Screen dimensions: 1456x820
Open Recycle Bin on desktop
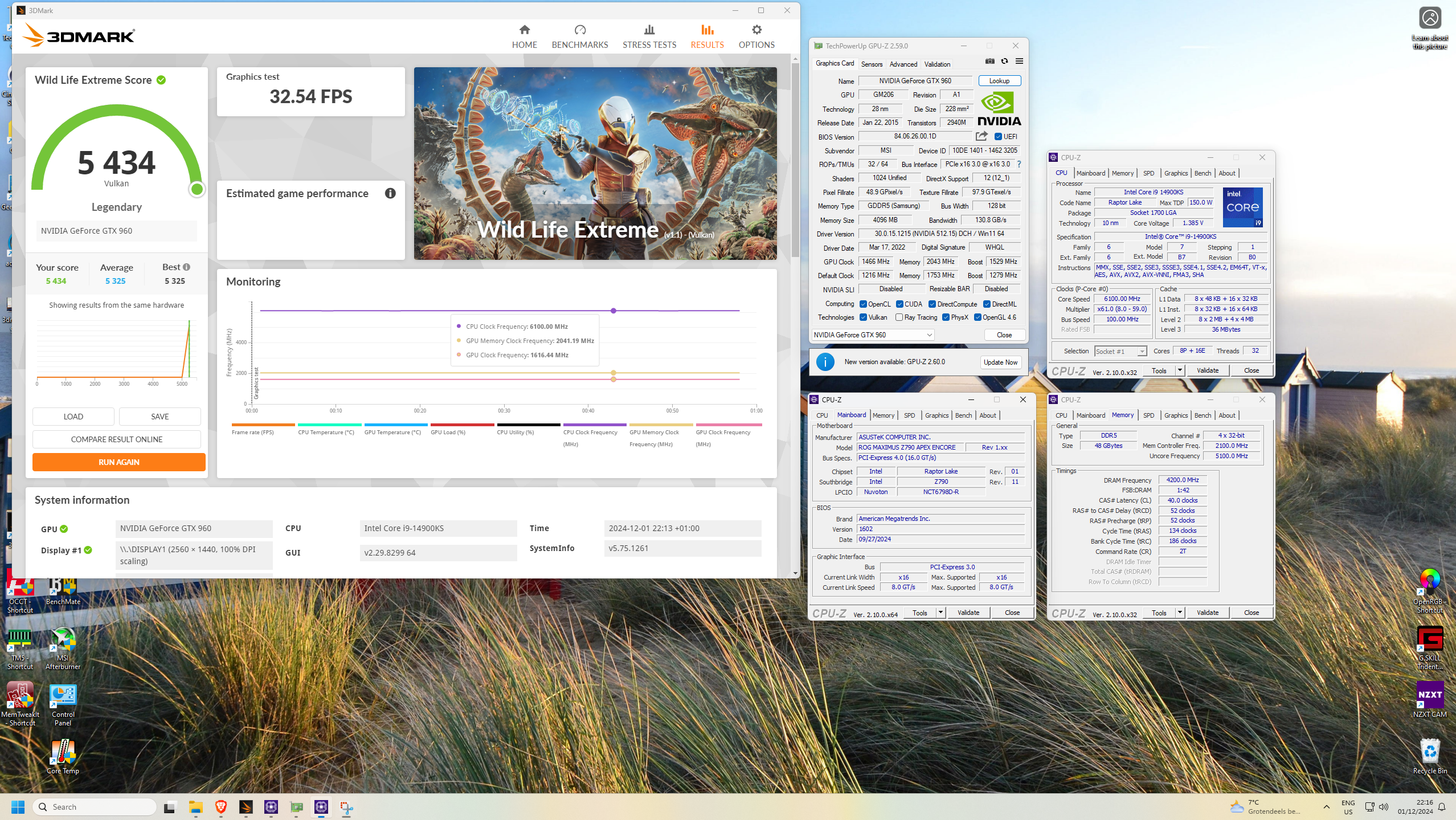pos(1430,756)
